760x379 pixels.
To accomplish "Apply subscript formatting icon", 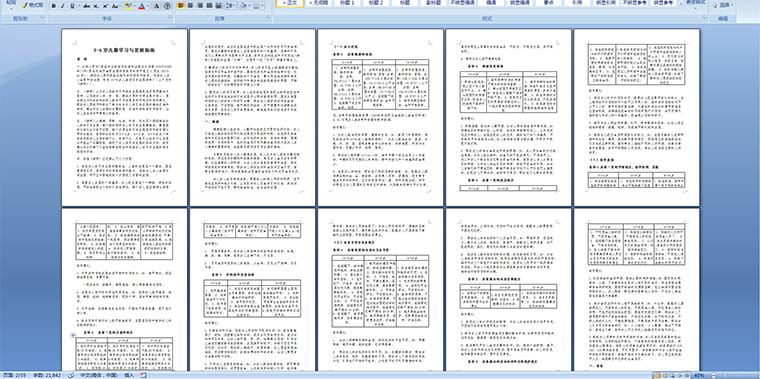I will (95, 6).
